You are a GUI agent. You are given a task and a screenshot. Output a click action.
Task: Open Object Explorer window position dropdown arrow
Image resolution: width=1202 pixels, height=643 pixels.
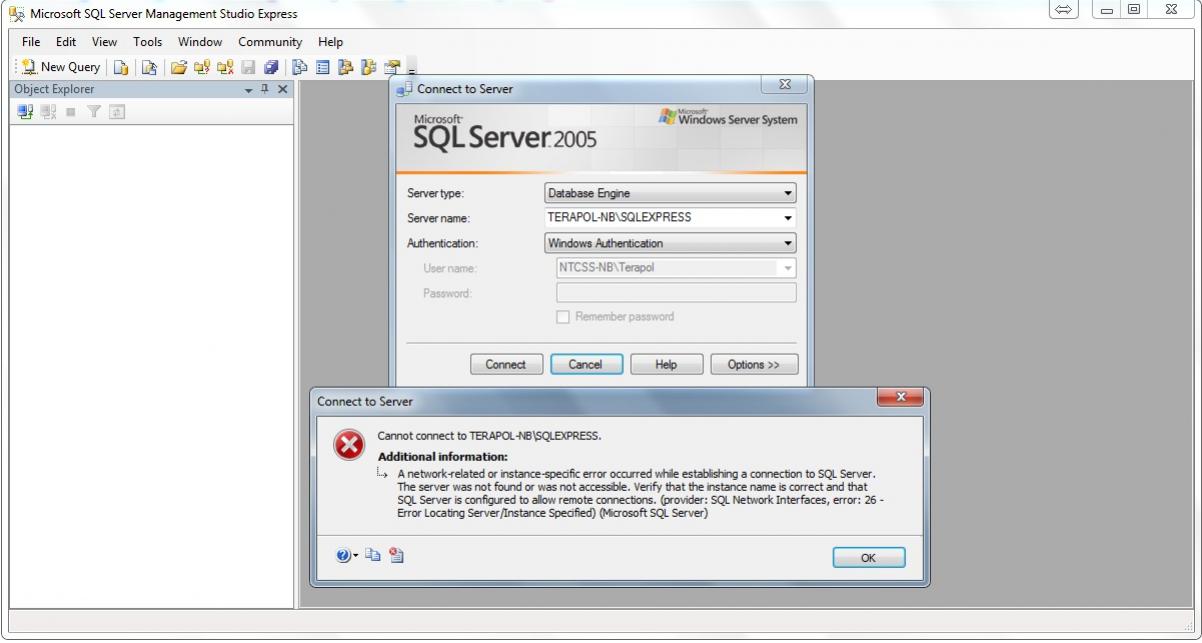[x=249, y=90]
